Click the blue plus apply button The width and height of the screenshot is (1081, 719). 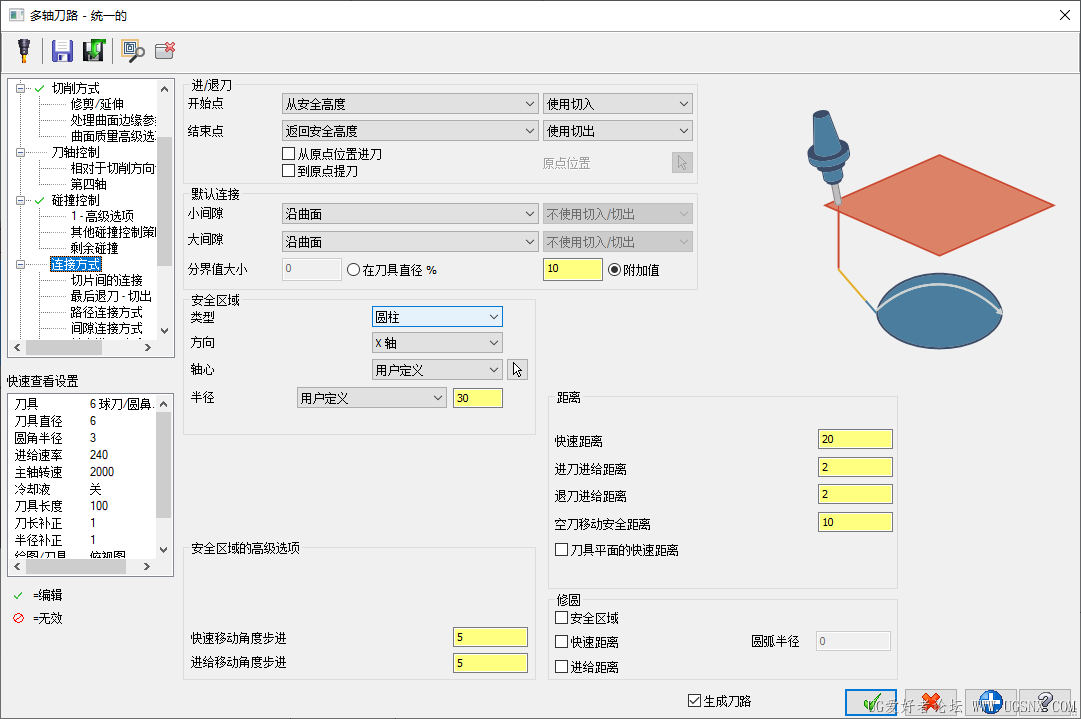pos(991,702)
